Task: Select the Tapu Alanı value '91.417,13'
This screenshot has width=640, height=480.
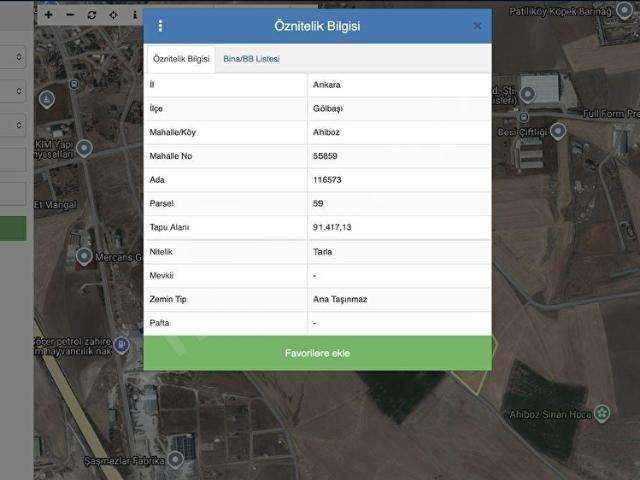Action: tap(332, 227)
